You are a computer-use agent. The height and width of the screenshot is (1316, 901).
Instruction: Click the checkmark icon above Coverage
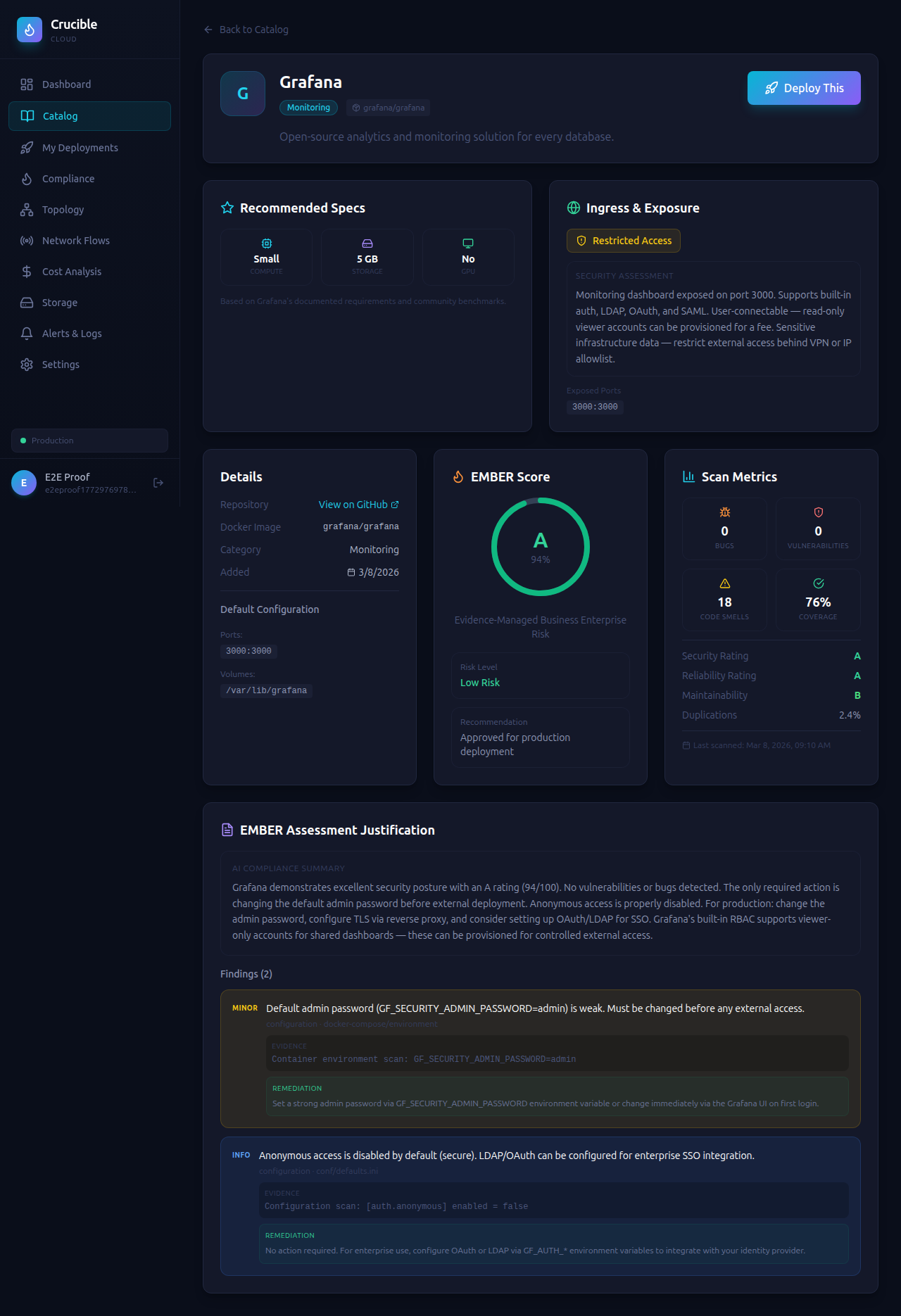coord(819,583)
